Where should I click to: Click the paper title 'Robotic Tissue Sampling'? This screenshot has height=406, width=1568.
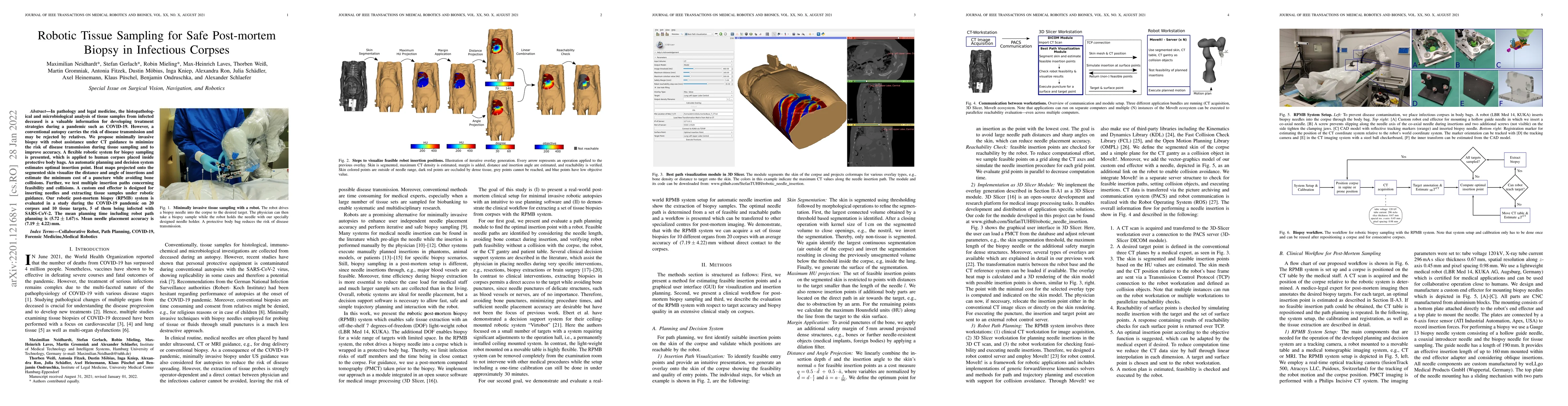click(x=156, y=43)
